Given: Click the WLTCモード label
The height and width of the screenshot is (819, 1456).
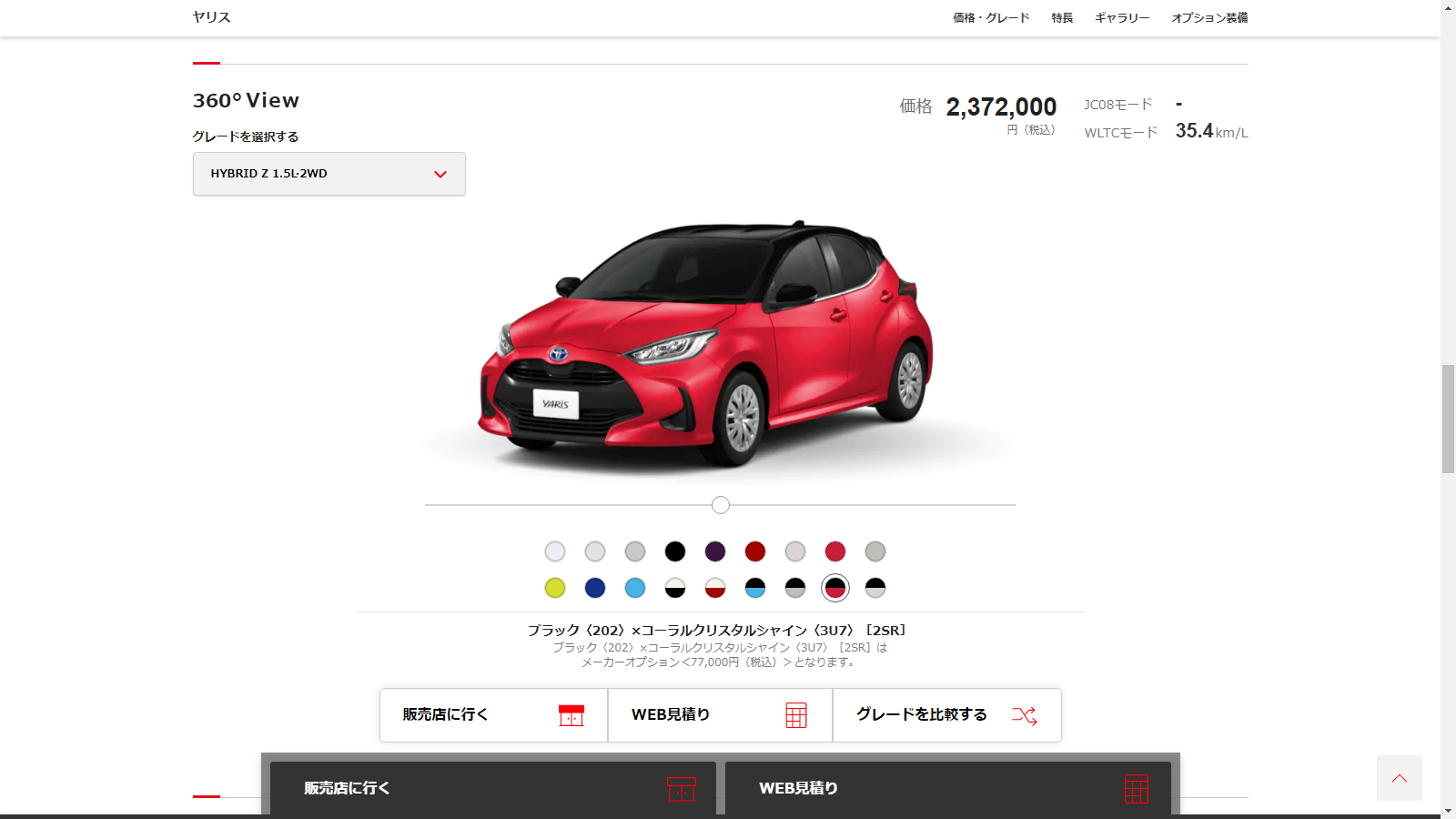Looking at the screenshot, I should click(x=1121, y=133).
